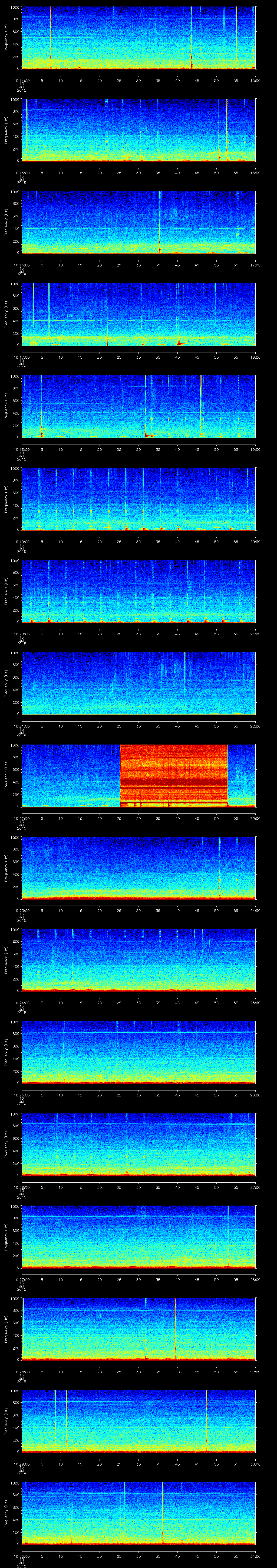Click the '29:00' end-of-axis time label
This screenshot has width=277, height=1568.
[x=256, y=1371]
